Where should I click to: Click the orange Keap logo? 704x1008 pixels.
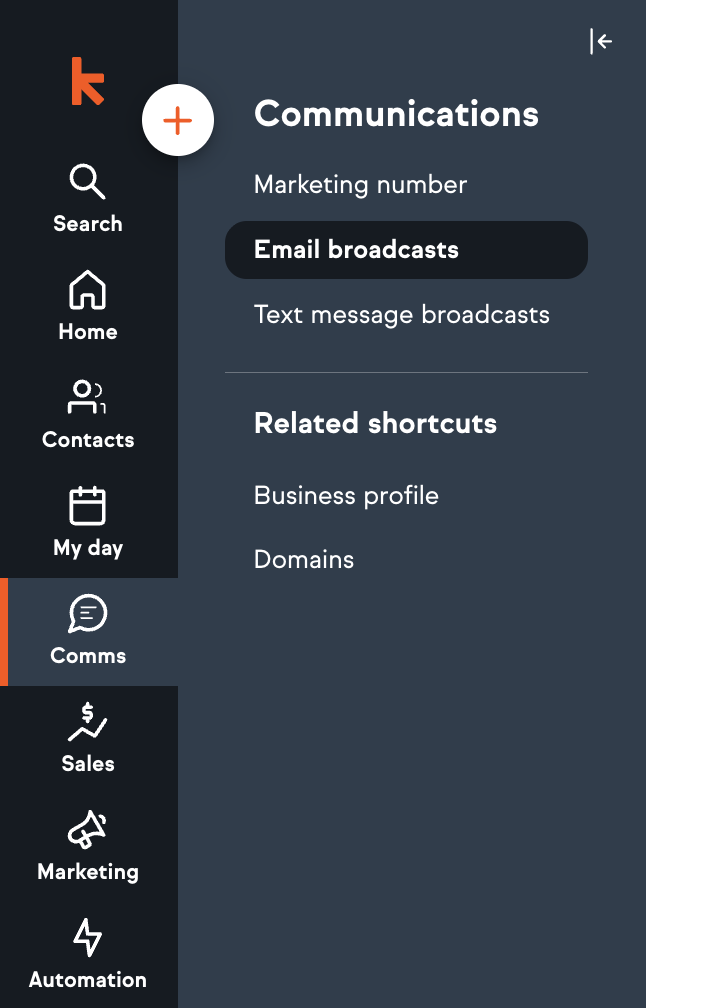click(x=87, y=81)
